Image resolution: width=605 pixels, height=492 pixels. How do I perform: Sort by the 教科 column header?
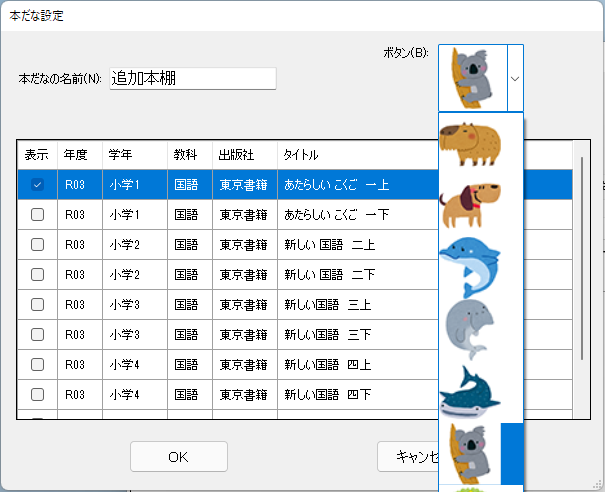coord(190,155)
